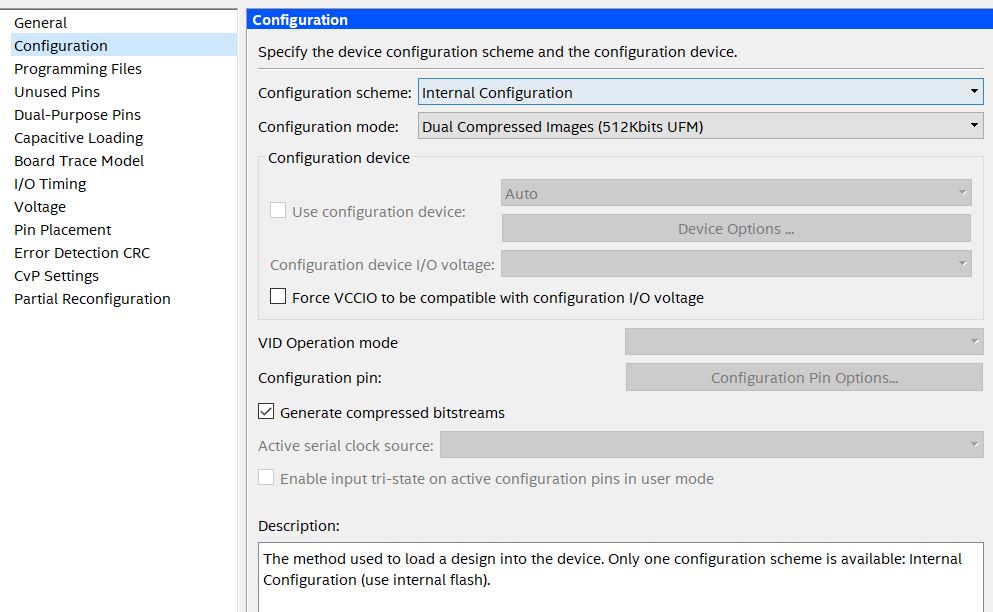
Task: Toggle Use configuration device checkbox
Action: (x=278, y=210)
